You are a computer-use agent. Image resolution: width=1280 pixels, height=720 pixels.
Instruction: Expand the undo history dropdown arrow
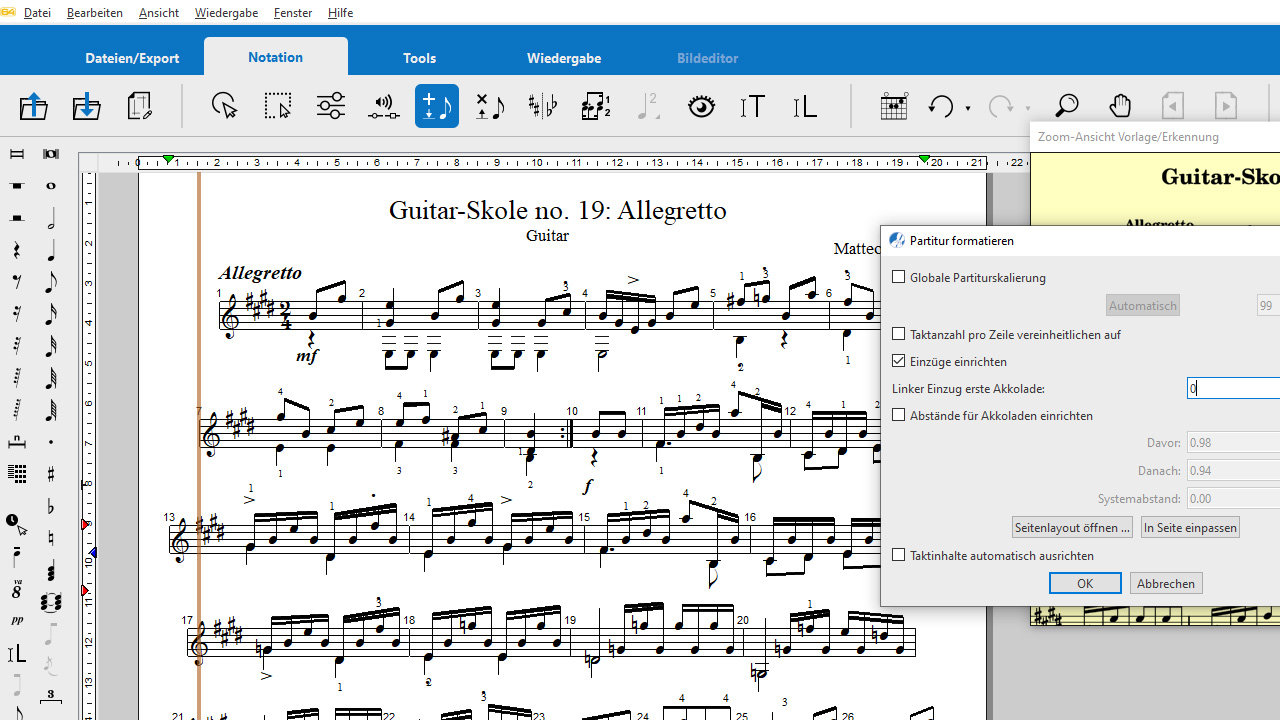click(968, 108)
